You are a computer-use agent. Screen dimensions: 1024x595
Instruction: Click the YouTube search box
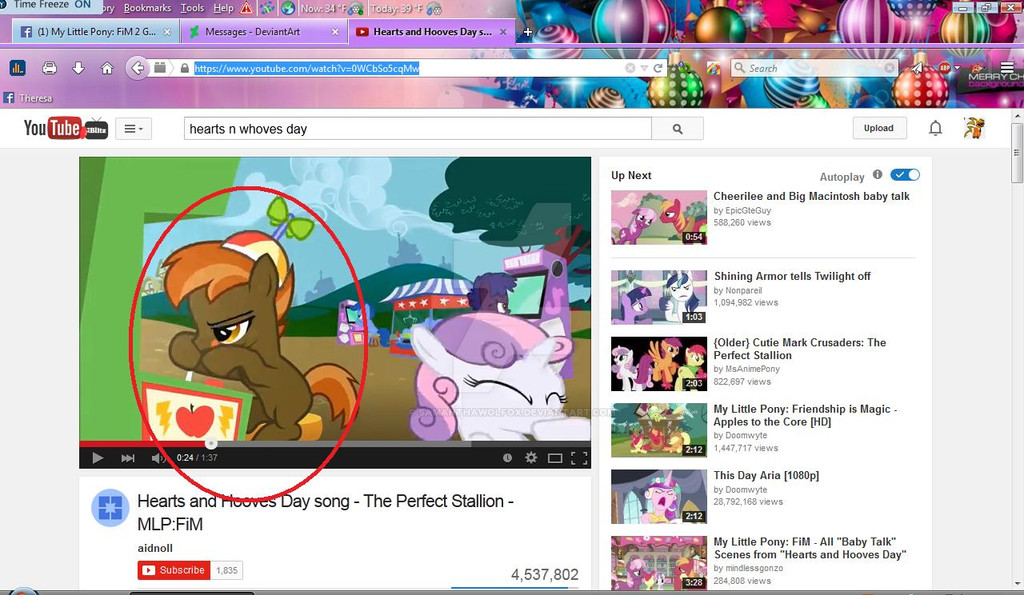[x=418, y=129]
